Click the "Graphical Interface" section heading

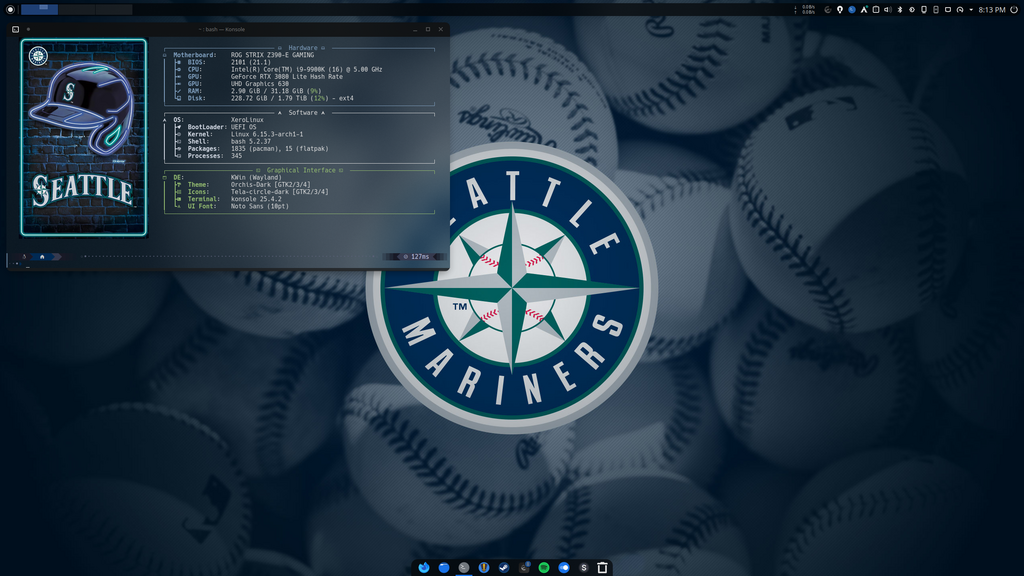coord(301,170)
